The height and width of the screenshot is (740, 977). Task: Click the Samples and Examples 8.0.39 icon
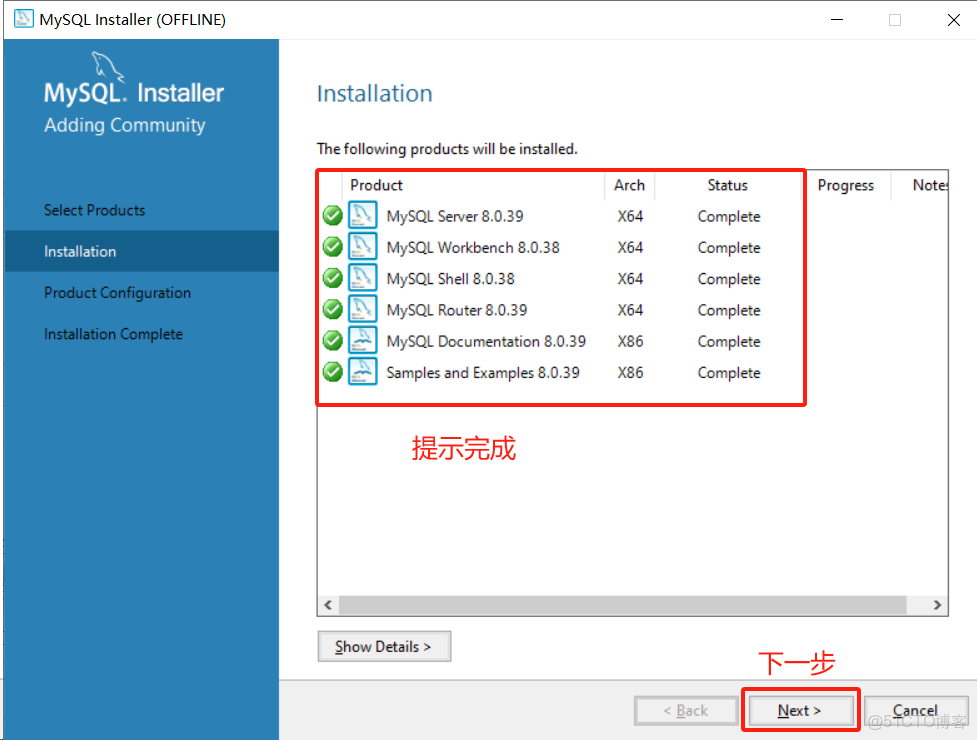click(362, 371)
